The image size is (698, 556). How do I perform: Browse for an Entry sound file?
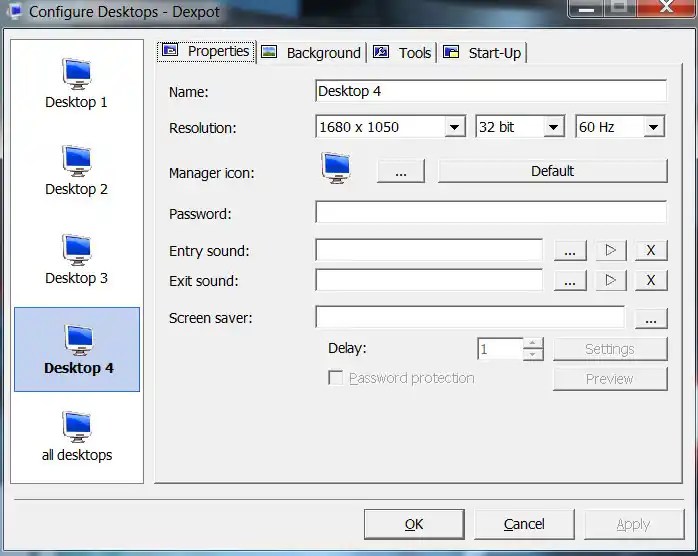570,250
